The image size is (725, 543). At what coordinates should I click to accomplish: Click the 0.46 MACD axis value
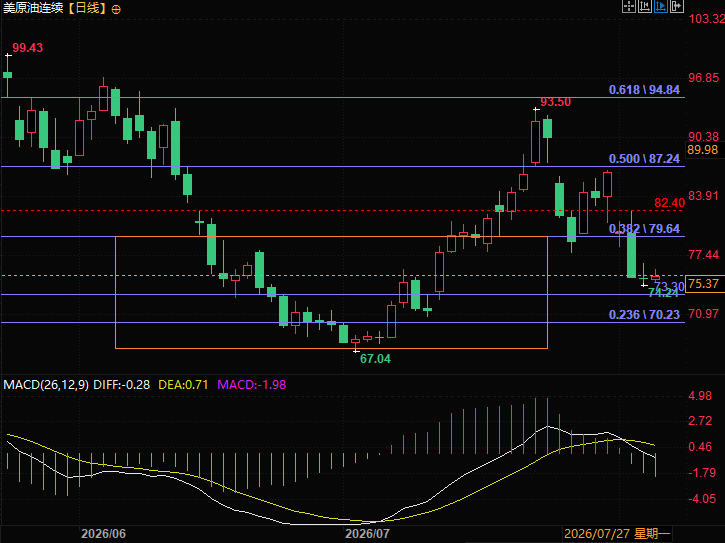coord(700,447)
